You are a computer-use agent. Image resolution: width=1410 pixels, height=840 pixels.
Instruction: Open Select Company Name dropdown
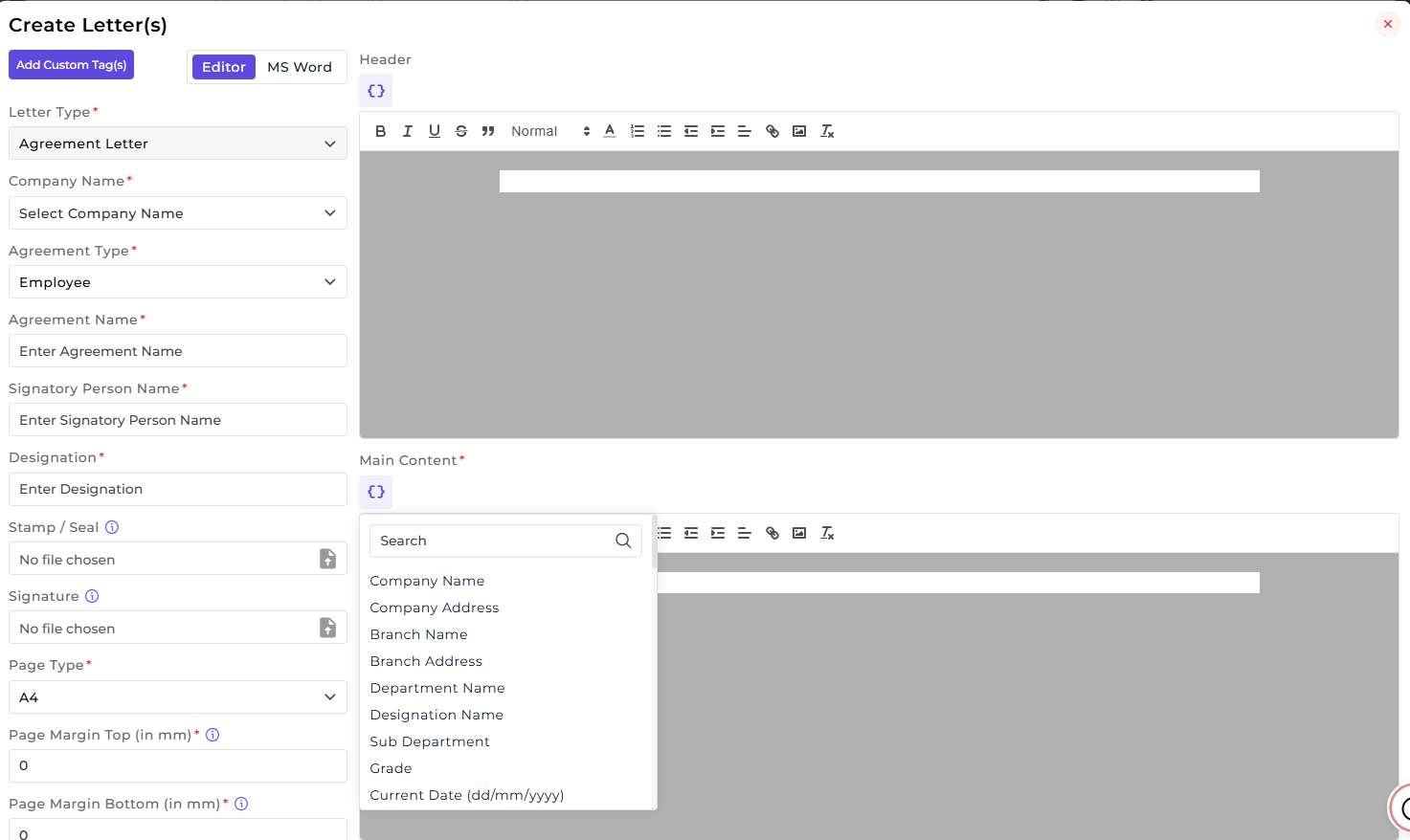point(178,213)
